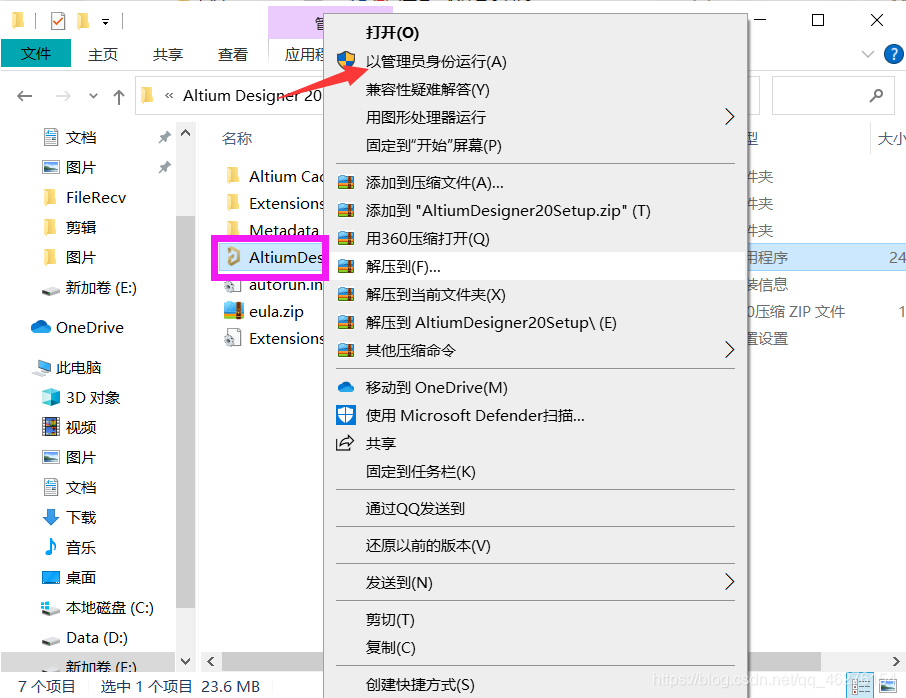Viewport: 906px width, 698px height.
Task: Click 其他压缩命令 archive icon
Action: pos(346,350)
